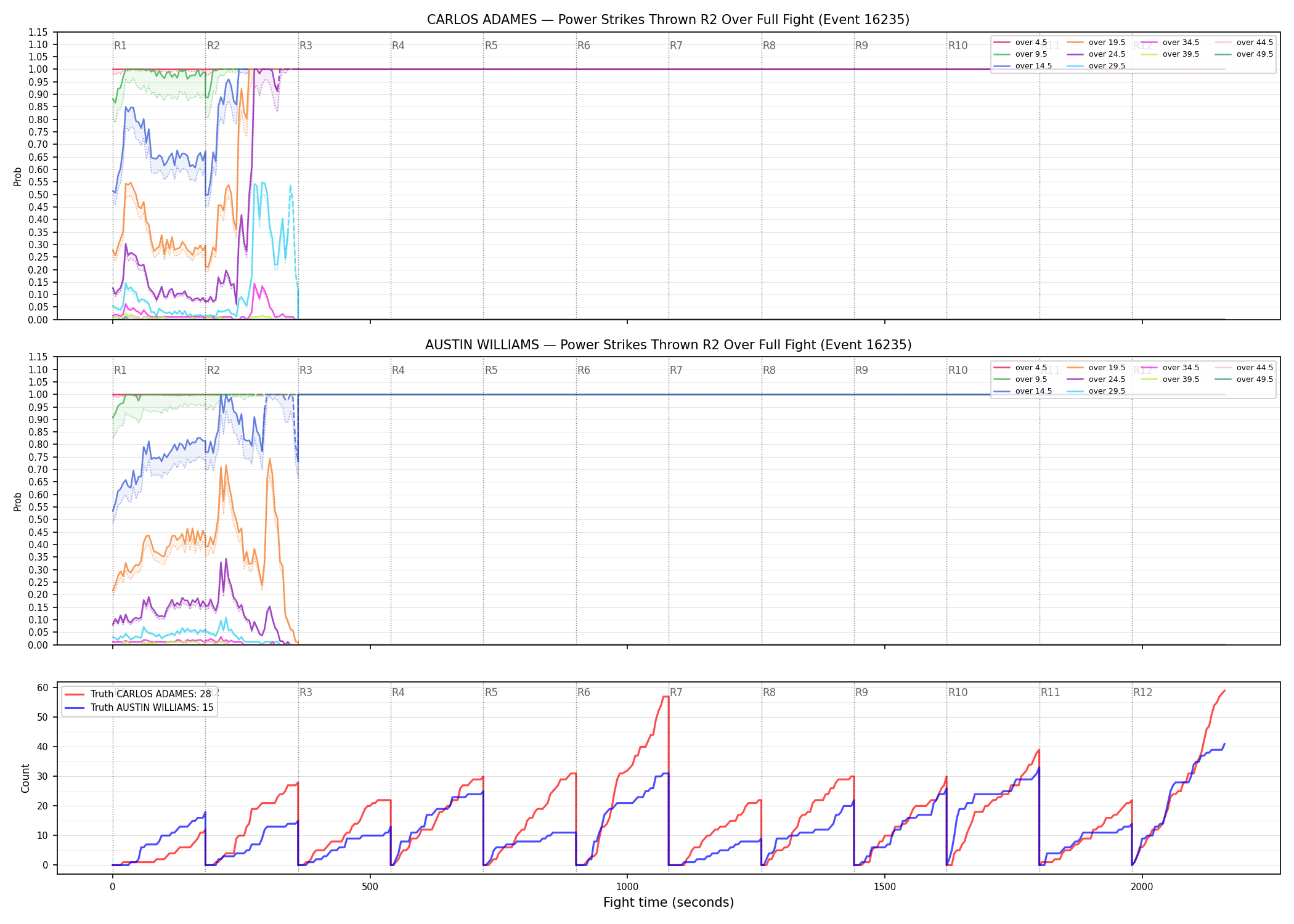Click the 0.50 tick on Austin Williams chart
The width and height of the screenshot is (1294, 924).
click(x=38, y=519)
